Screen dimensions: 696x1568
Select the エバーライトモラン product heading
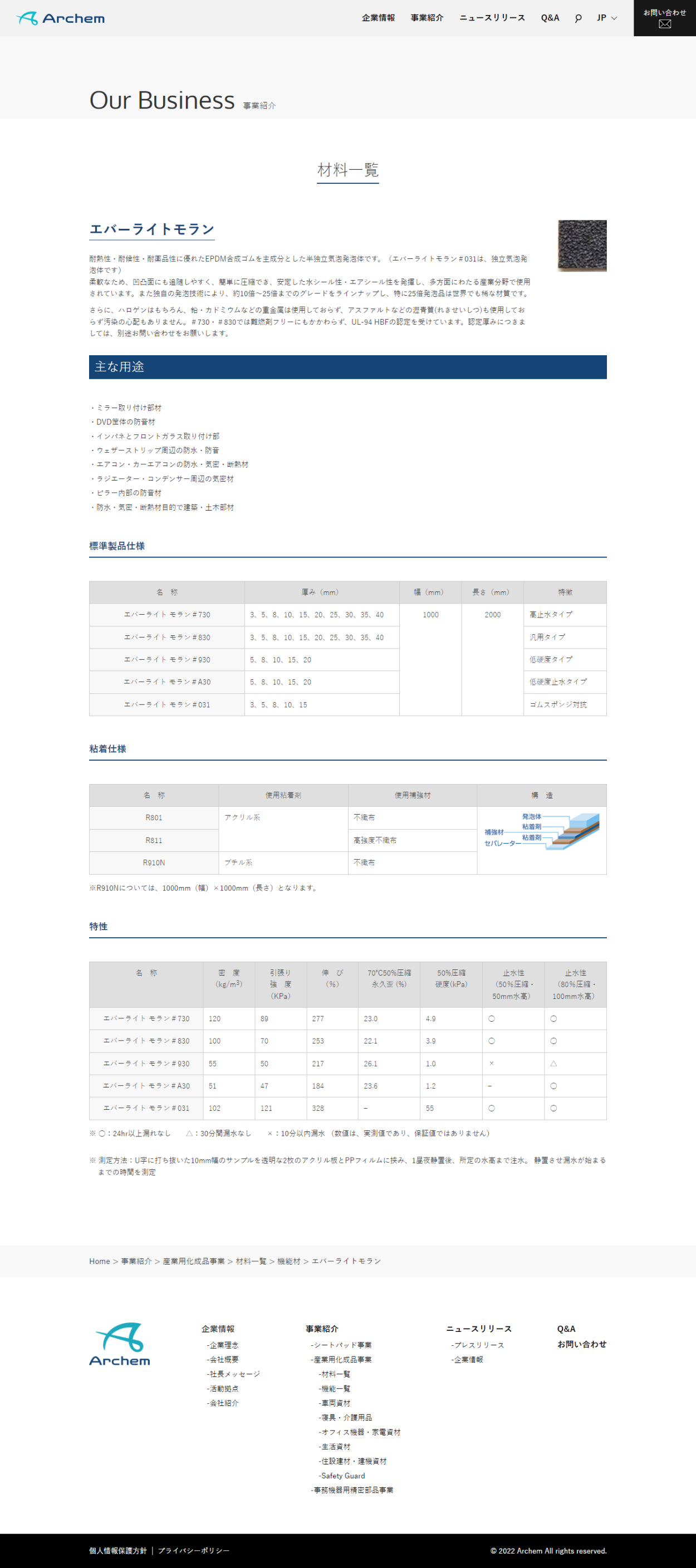(x=151, y=229)
